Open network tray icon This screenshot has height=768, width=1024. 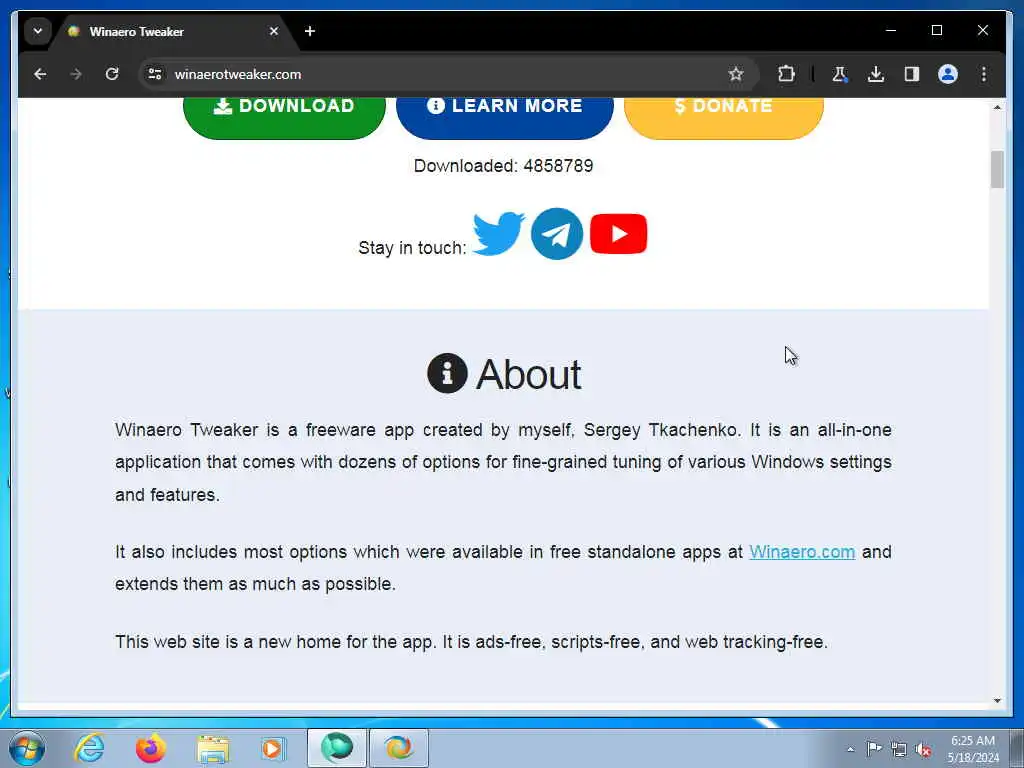point(899,749)
